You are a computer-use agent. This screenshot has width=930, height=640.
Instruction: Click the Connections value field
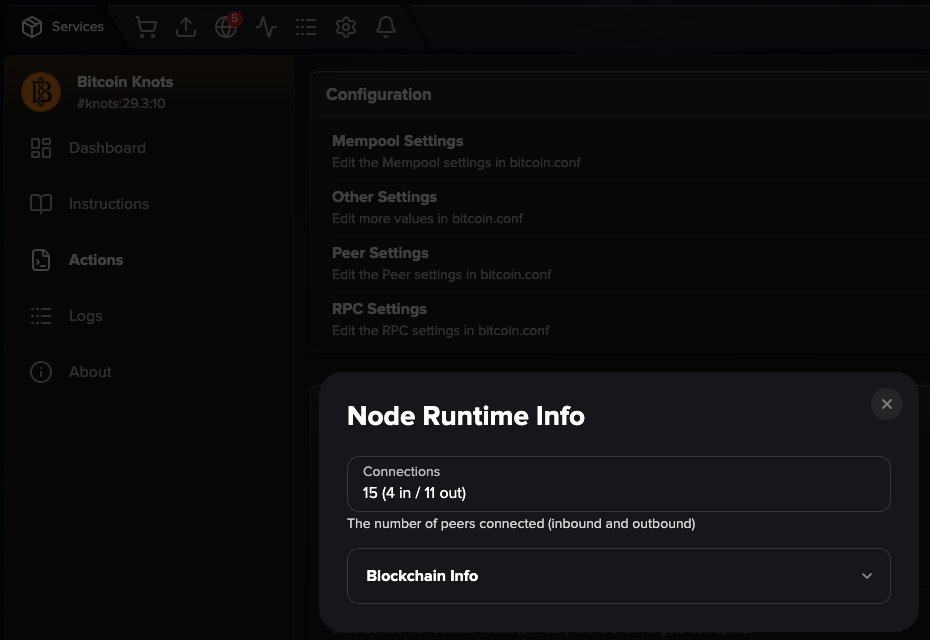619,484
